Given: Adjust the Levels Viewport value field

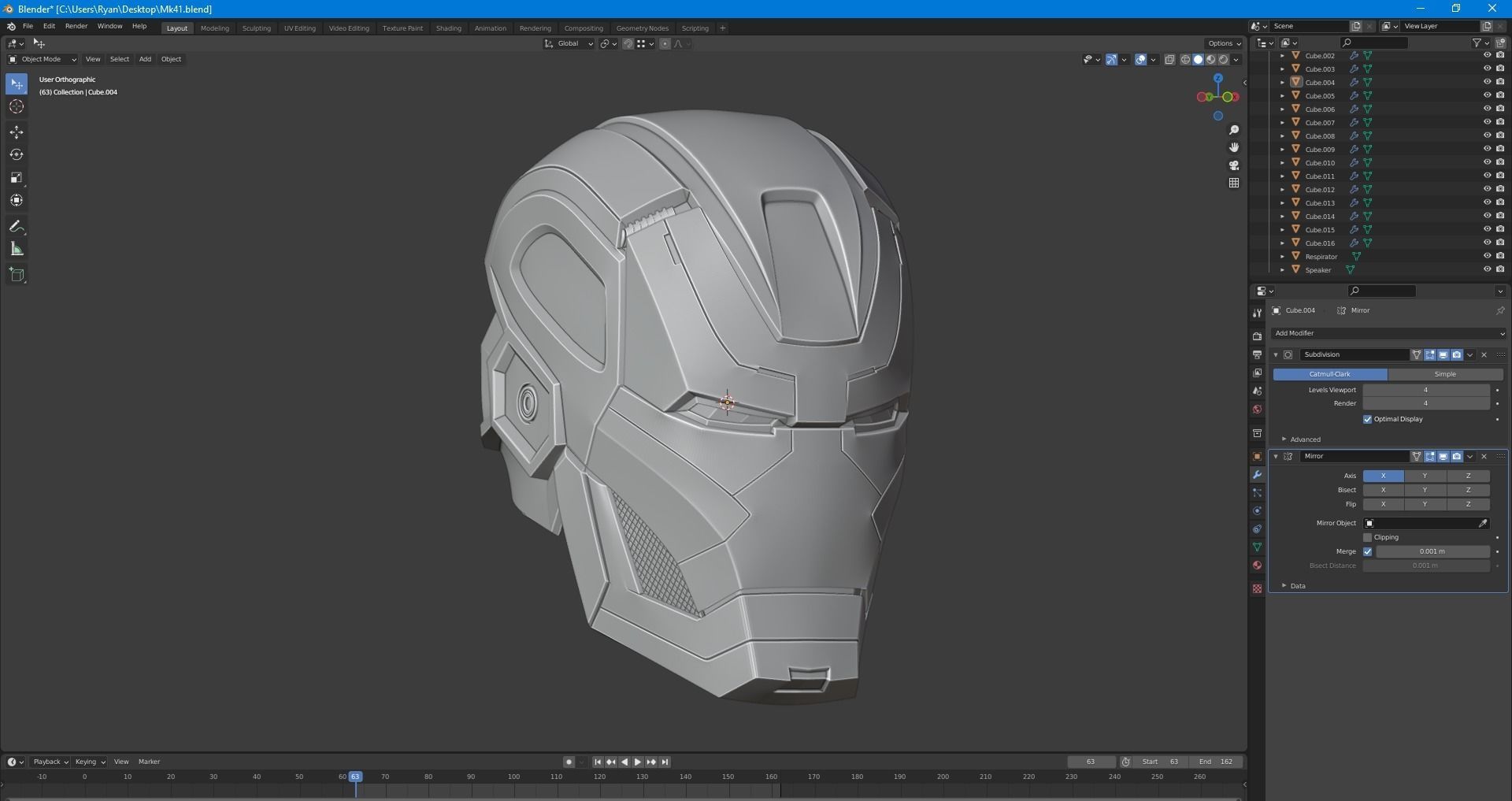Looking at the screenshot, I should [x=1425, y=390].
